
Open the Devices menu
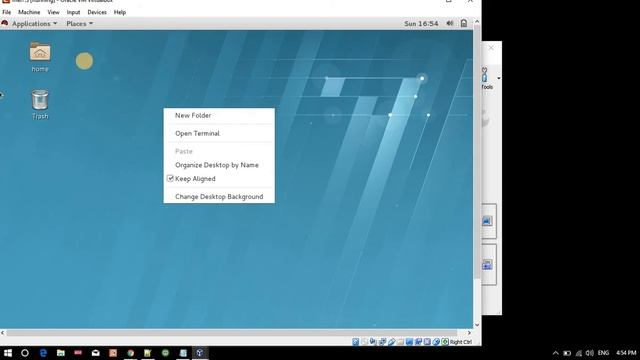[x=97, y=12]
